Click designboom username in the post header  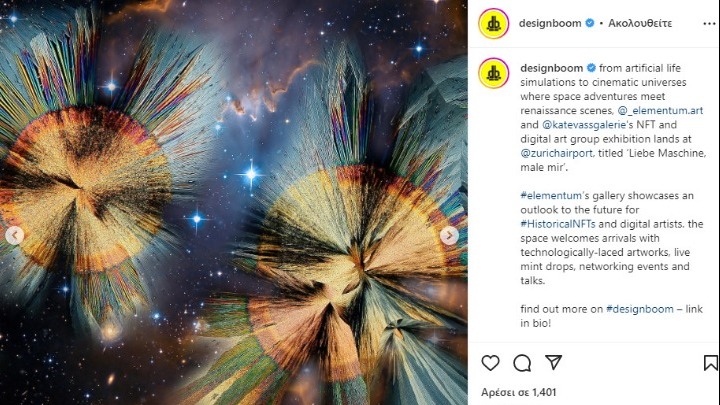coord(550,23)
